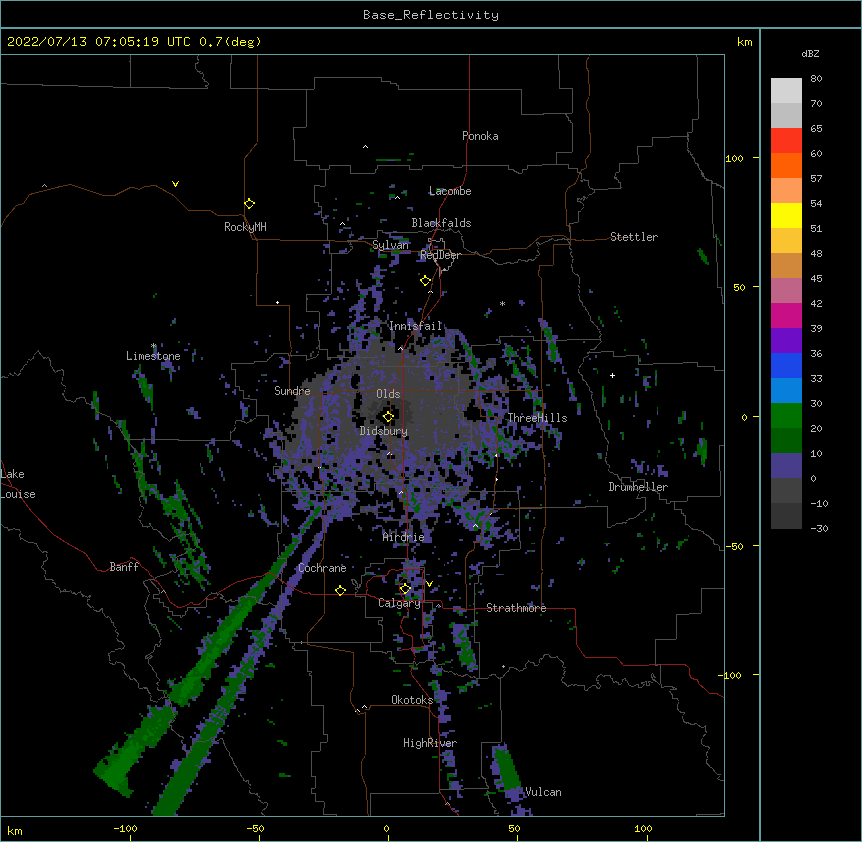Pick the dark green 20-10 dBZ swatch

point(786,441)
